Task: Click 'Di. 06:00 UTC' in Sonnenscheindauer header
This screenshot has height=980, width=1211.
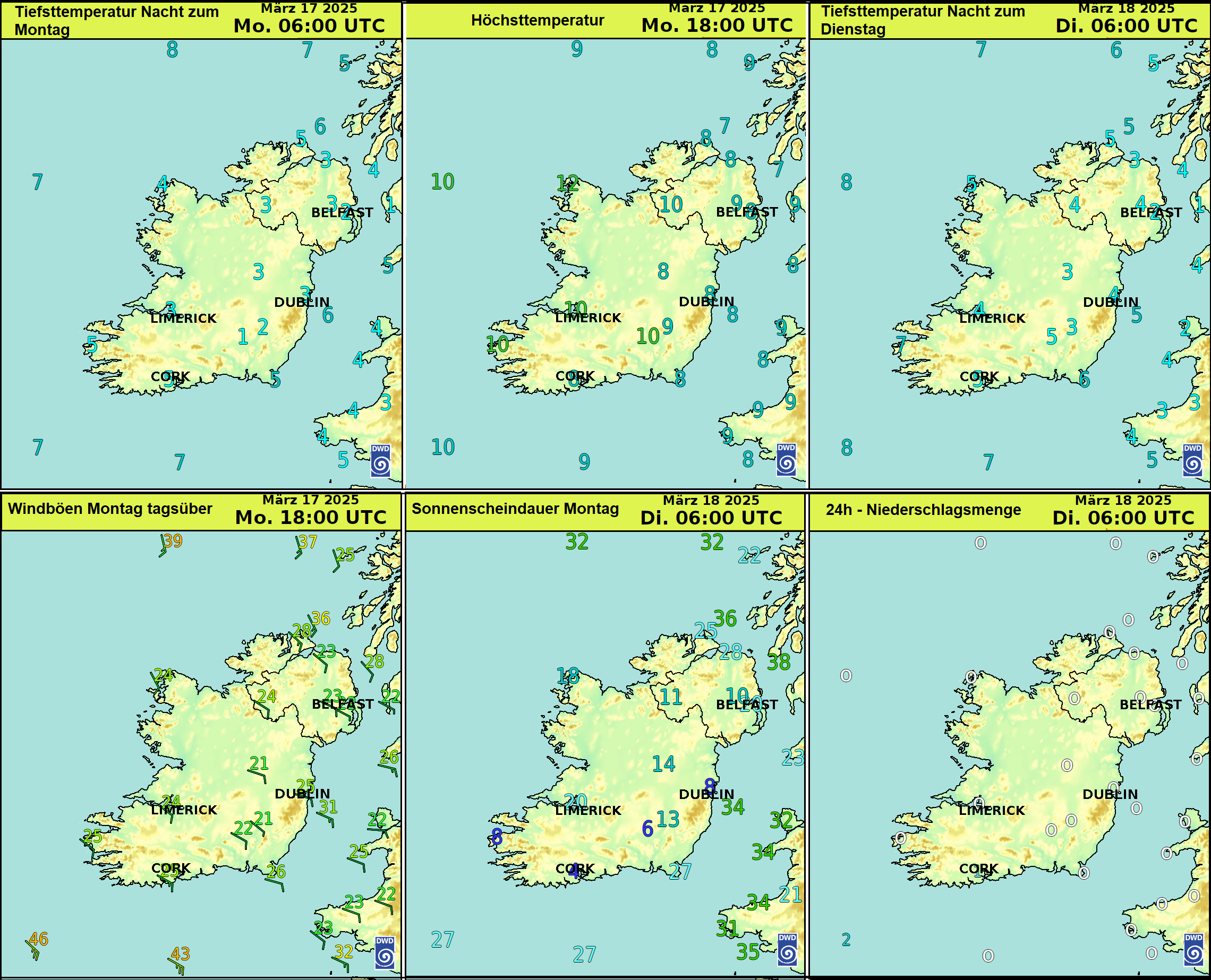Action: click(712, 518)
